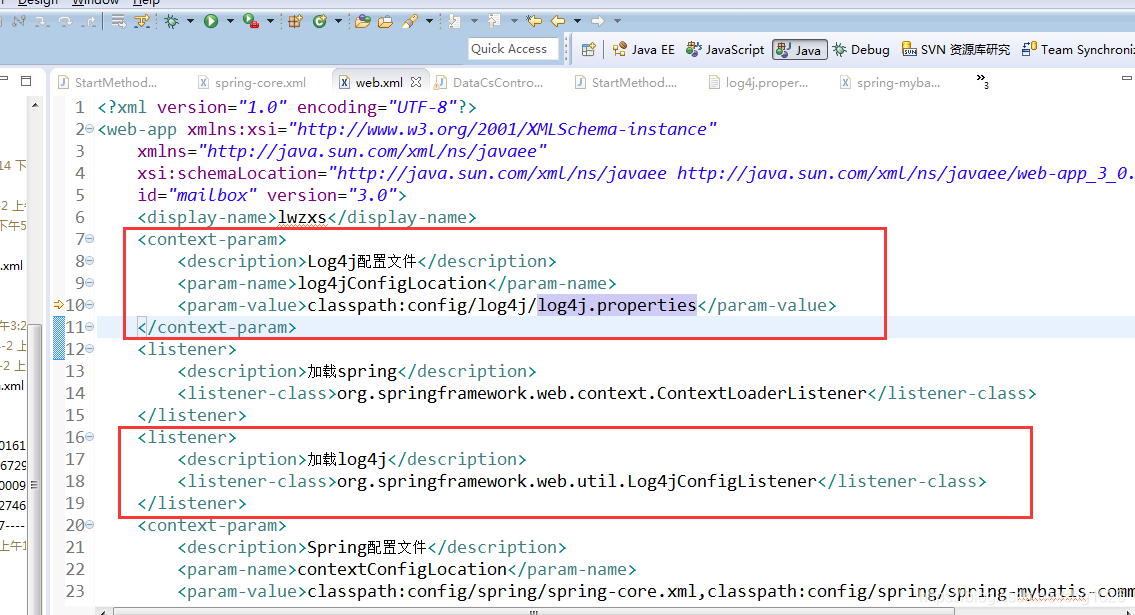This screenshot has width=1135, height=615.
Task: Collapse the web-app fold on line 2
Action: (90, 129)
